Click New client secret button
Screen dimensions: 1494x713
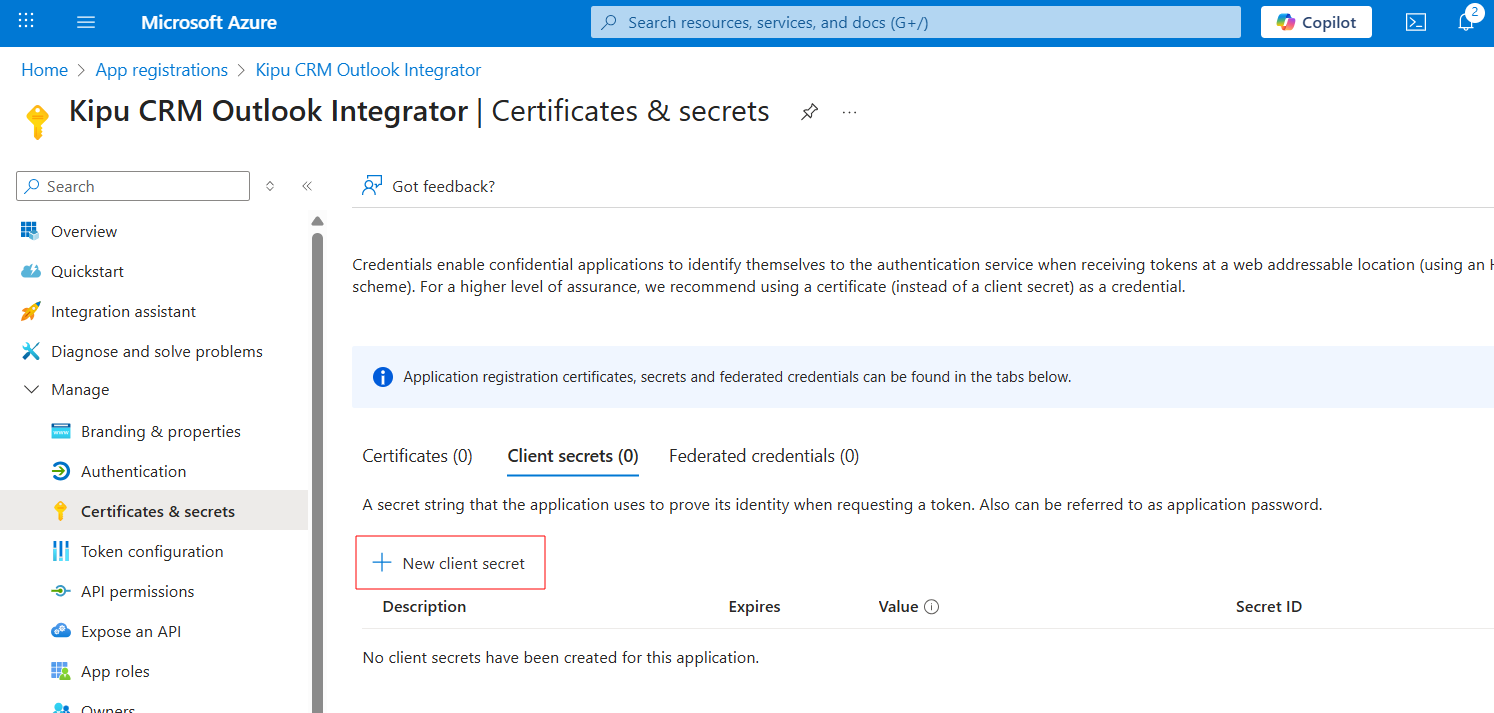tap(450, 563)
